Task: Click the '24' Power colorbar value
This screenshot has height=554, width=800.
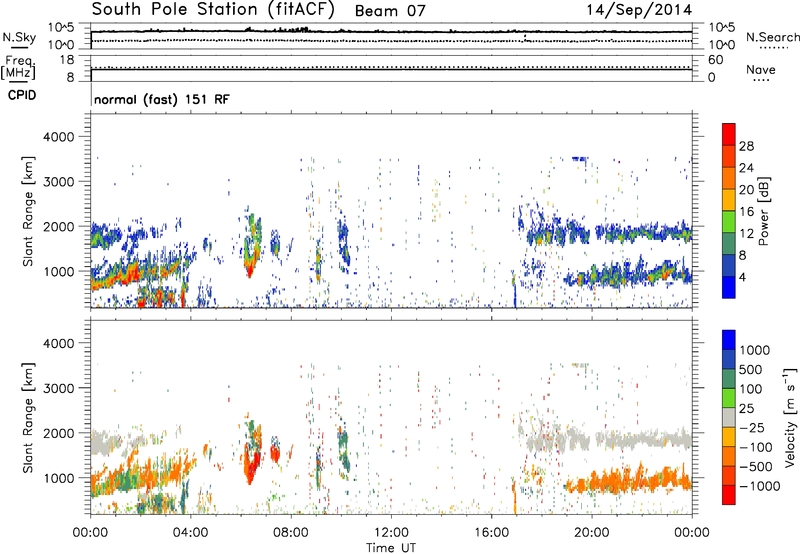Action: [746, 168]
